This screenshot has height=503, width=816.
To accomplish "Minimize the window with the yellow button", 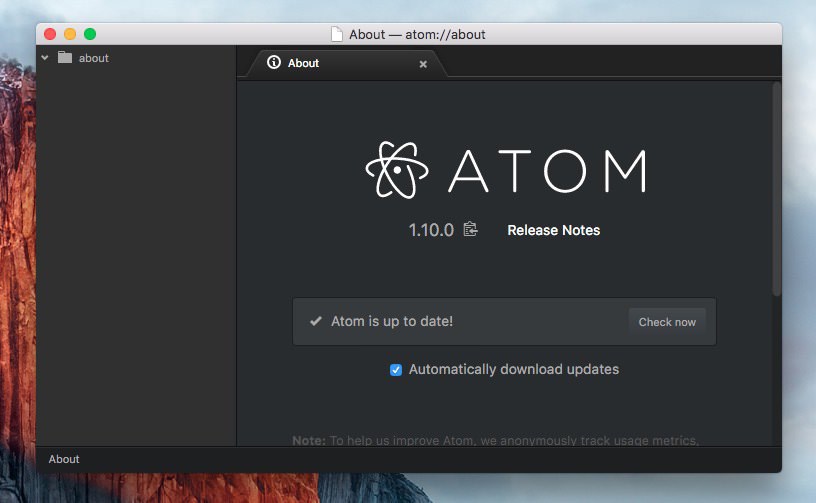I will [70, 34].
